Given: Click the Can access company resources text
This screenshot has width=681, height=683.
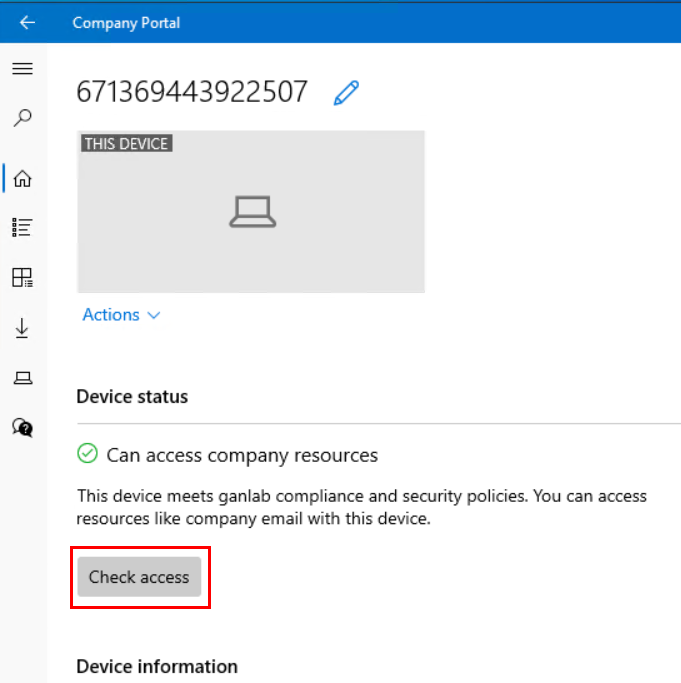Looking at the screenshot, I should [242, 456].
